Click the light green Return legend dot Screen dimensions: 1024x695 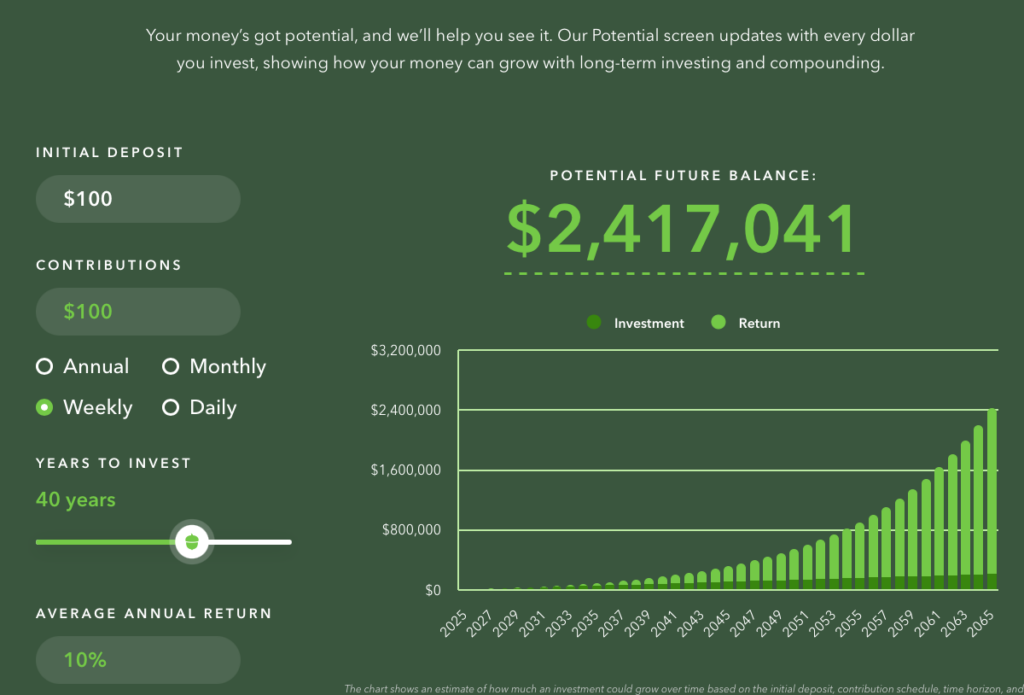click(x=718, y=323)
